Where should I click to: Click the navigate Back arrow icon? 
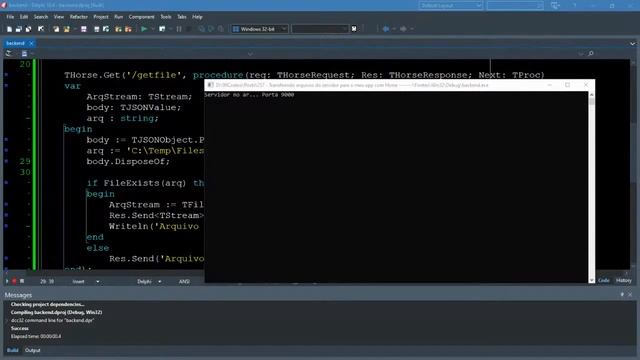(386, 29)
